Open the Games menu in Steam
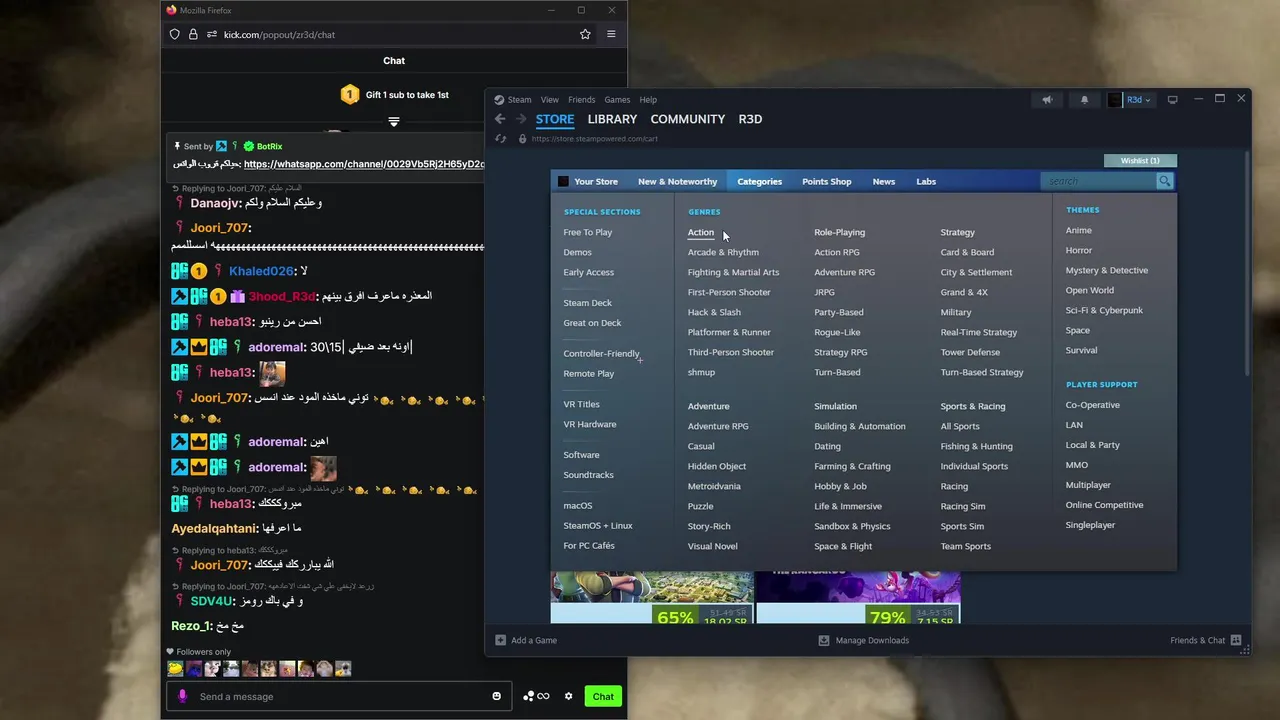 pos(617,100)
